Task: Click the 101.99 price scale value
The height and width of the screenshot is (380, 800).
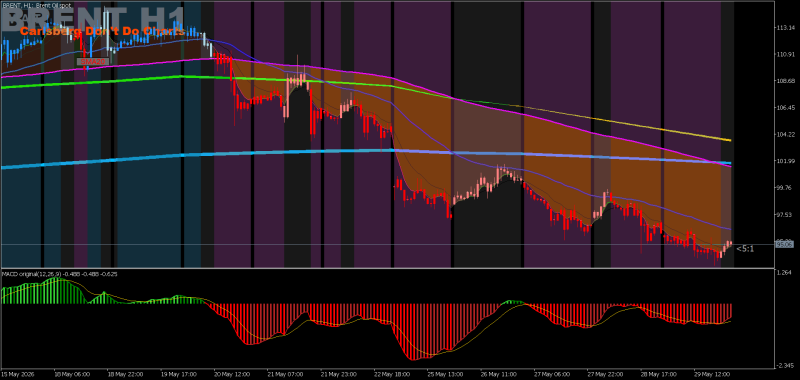Action: [787, 161]
